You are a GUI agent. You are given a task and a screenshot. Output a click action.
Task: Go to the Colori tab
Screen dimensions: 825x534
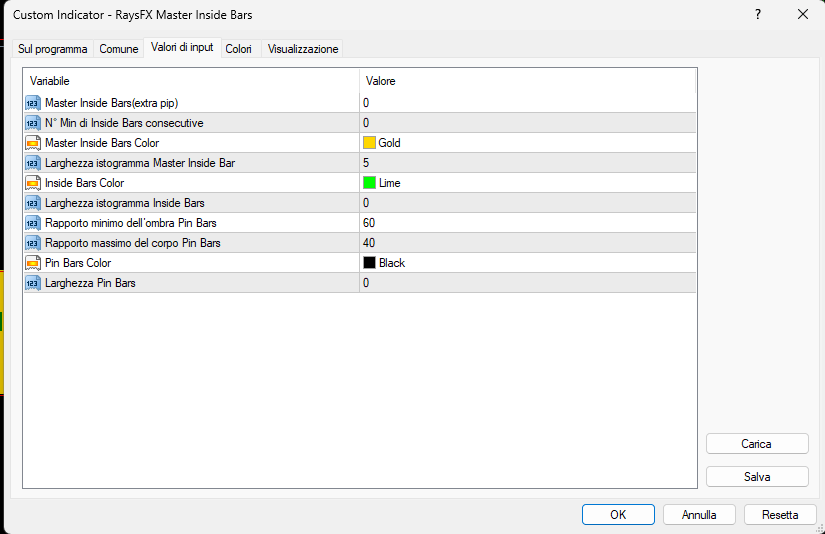click(238, 49)
